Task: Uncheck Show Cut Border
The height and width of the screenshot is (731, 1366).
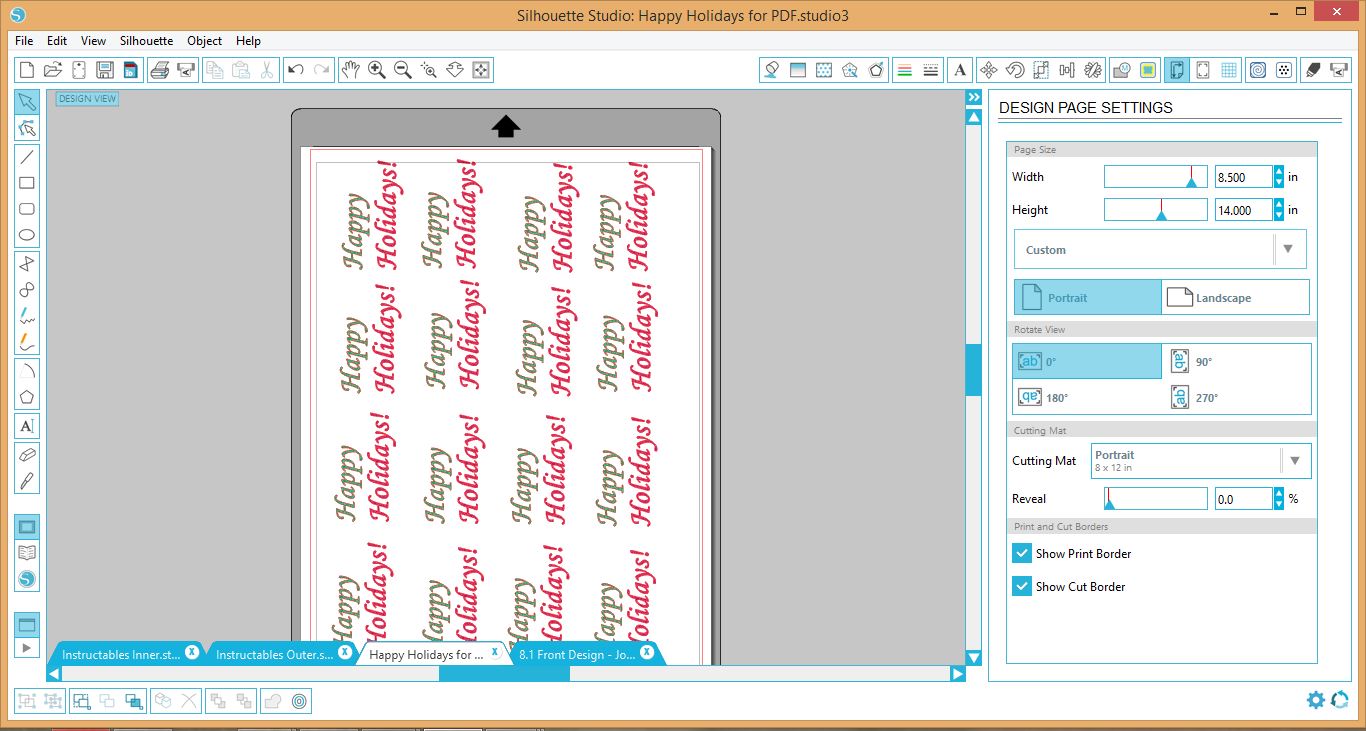Action: [x=1022, y=587]
